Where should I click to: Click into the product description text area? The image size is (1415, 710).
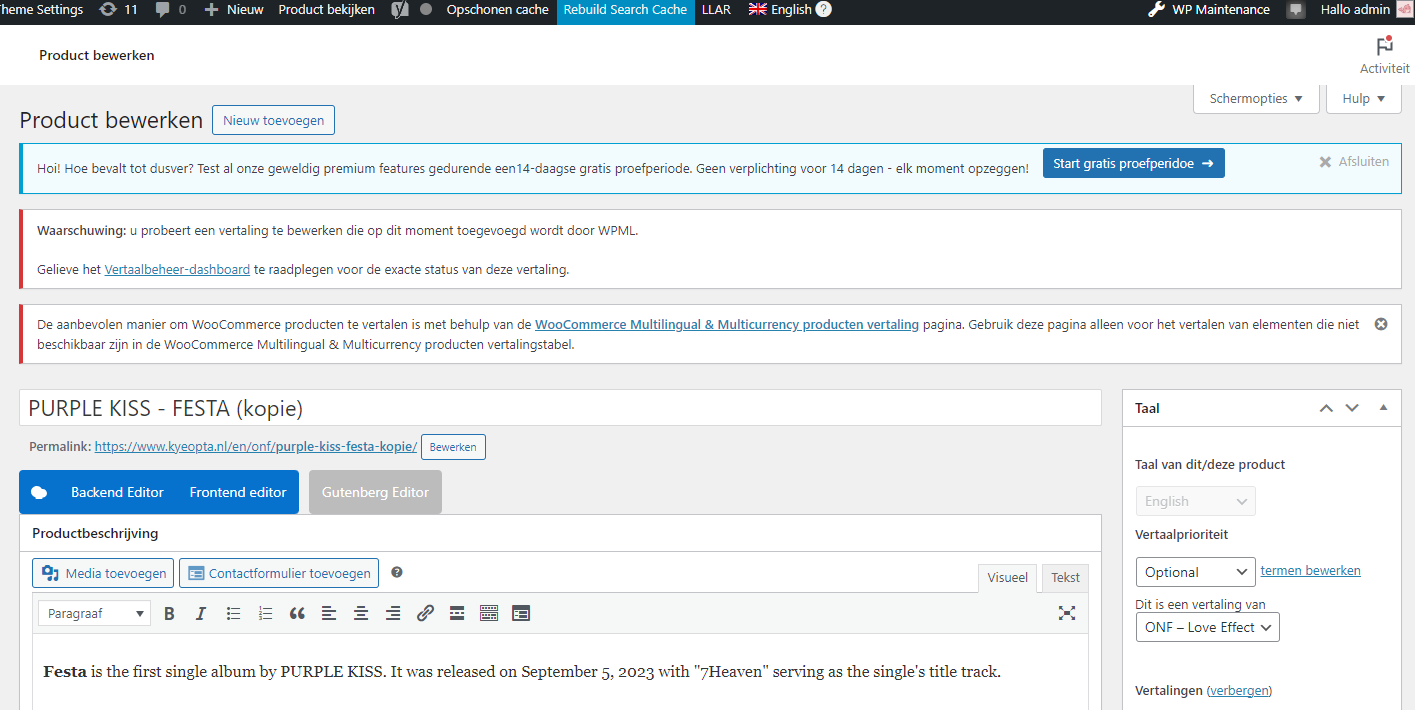tap(560, 672)
